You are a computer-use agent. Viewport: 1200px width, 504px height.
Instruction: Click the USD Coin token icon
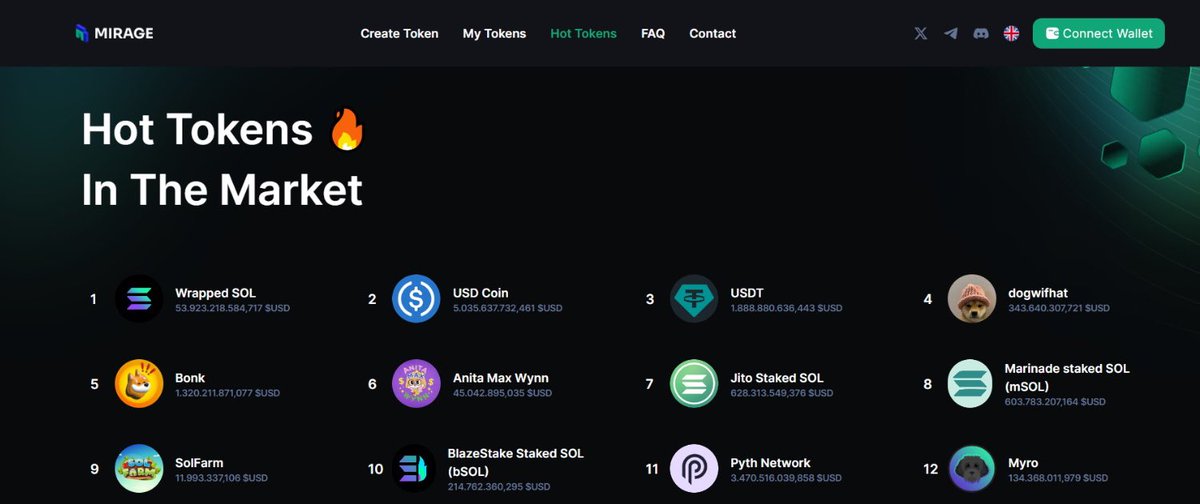point(416,298)
